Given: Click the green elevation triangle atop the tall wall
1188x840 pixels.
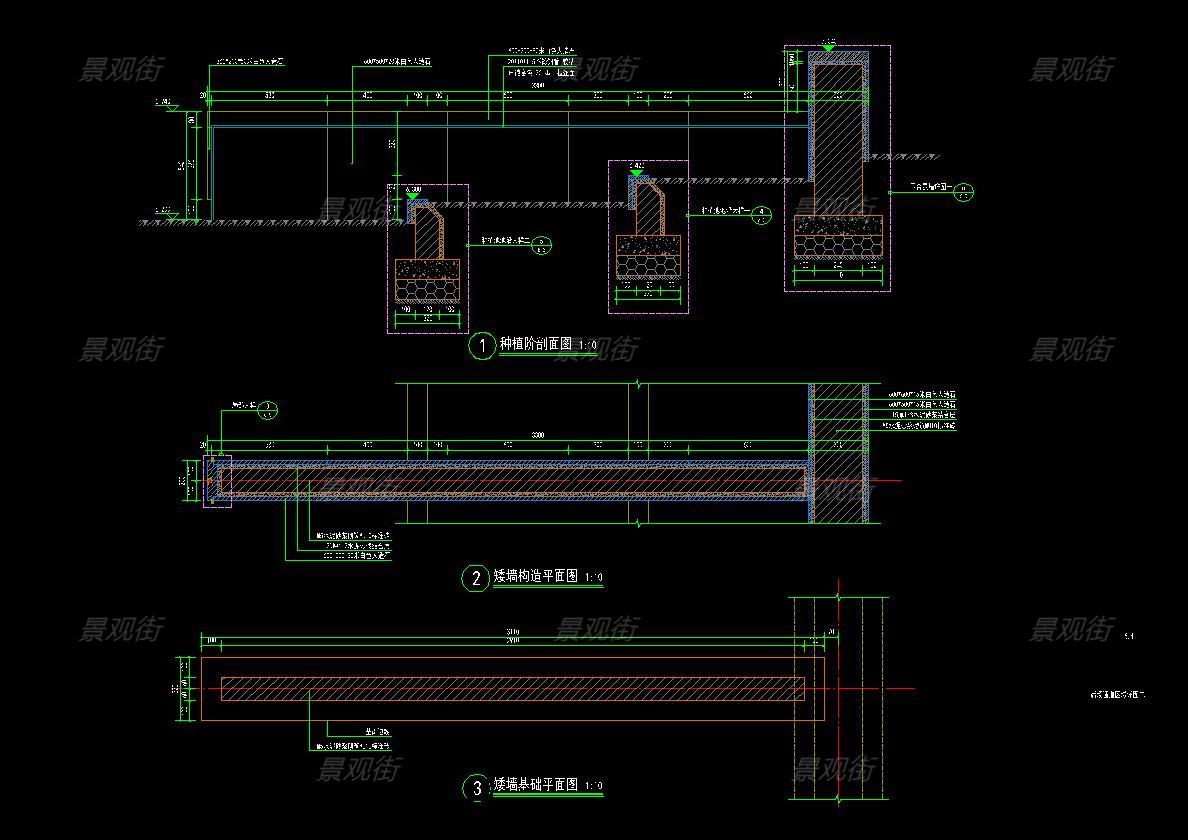Looking at the screenshot, I should [x=829, y=48].
